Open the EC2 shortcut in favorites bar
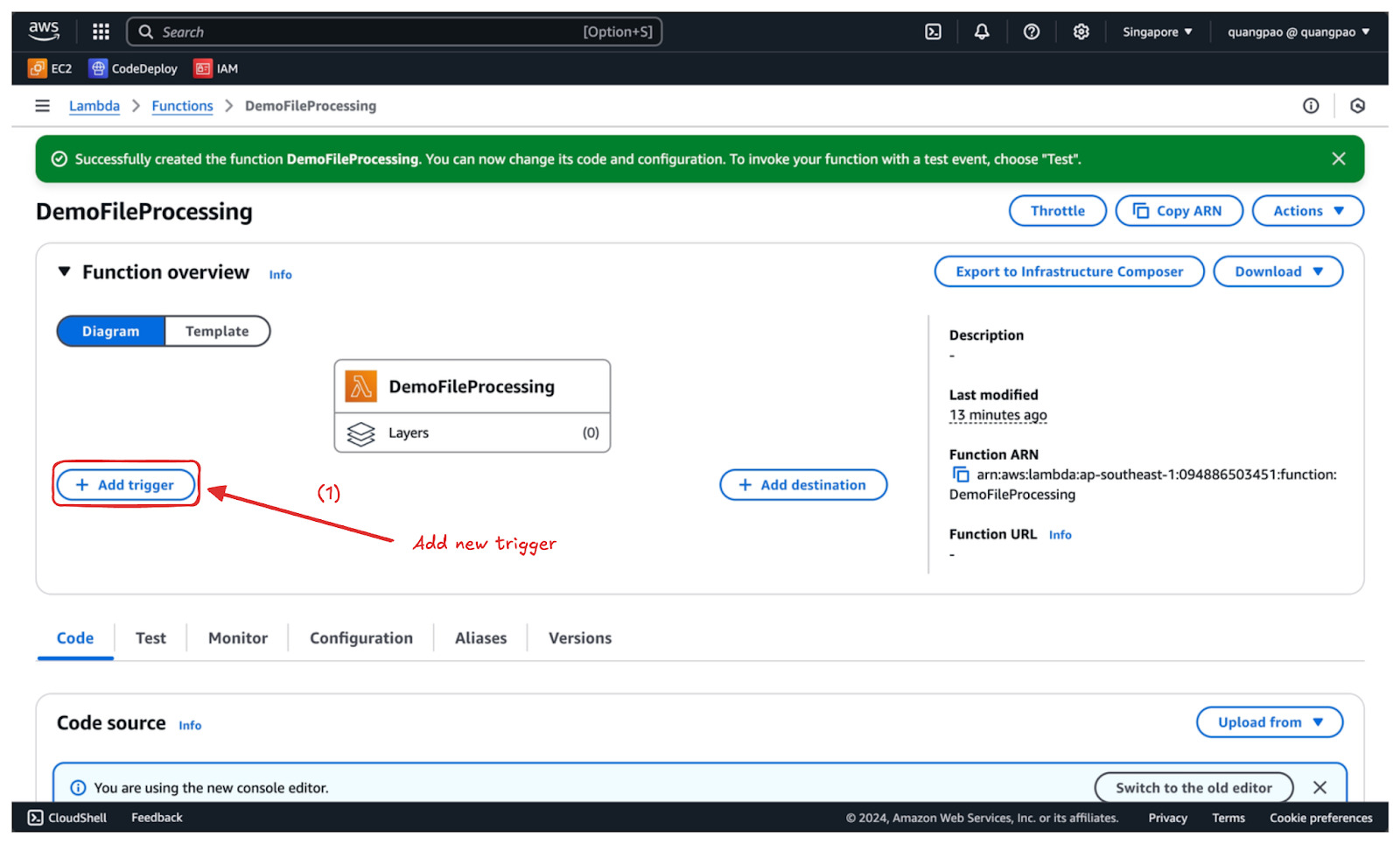Image resolution: width=1400 pixels, height=844 pixels. coord(50,68)
